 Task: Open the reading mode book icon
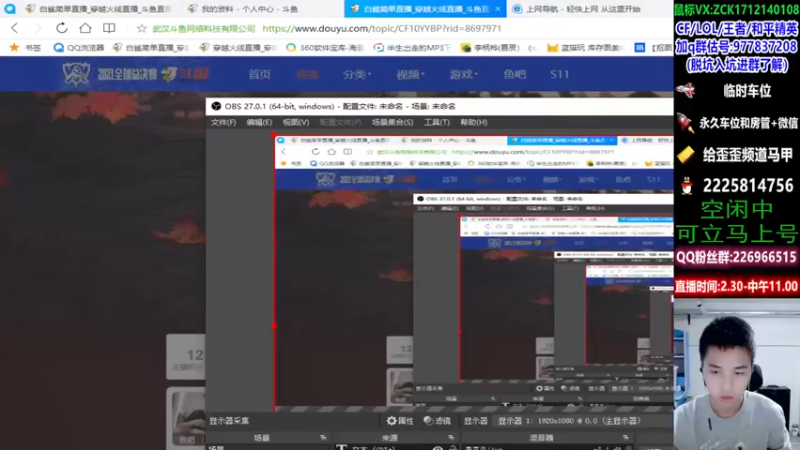[x=109, y=28]
